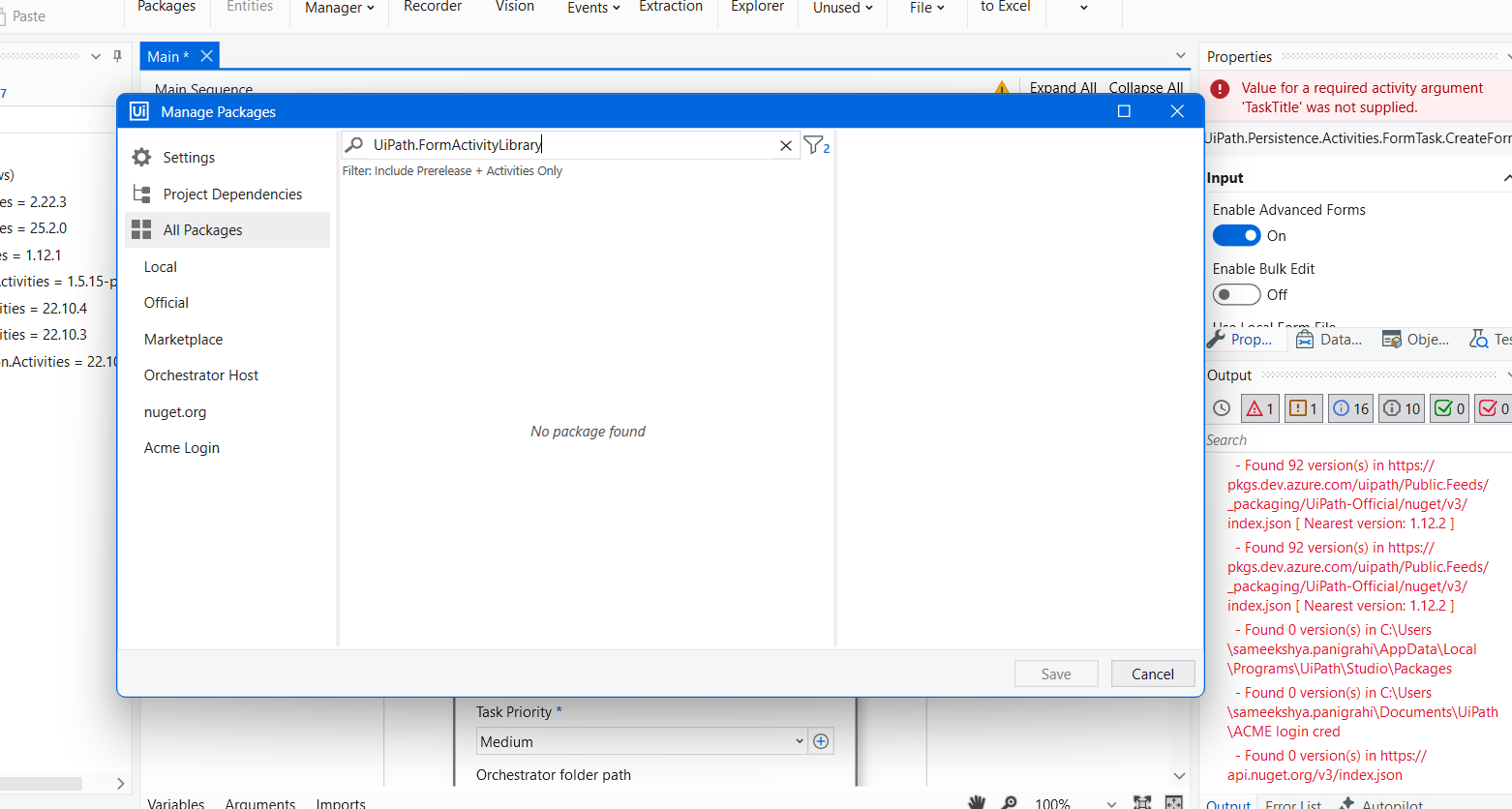Click the All Packages grid icon
This screenshot has width=1512, height=809.
pos(141,229)
